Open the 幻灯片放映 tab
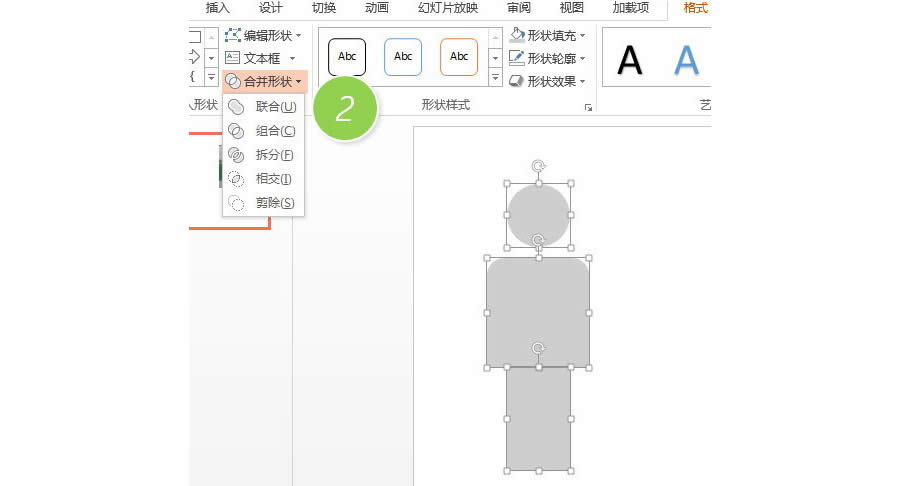Screen dimensions: 900x486 point(448,7)
